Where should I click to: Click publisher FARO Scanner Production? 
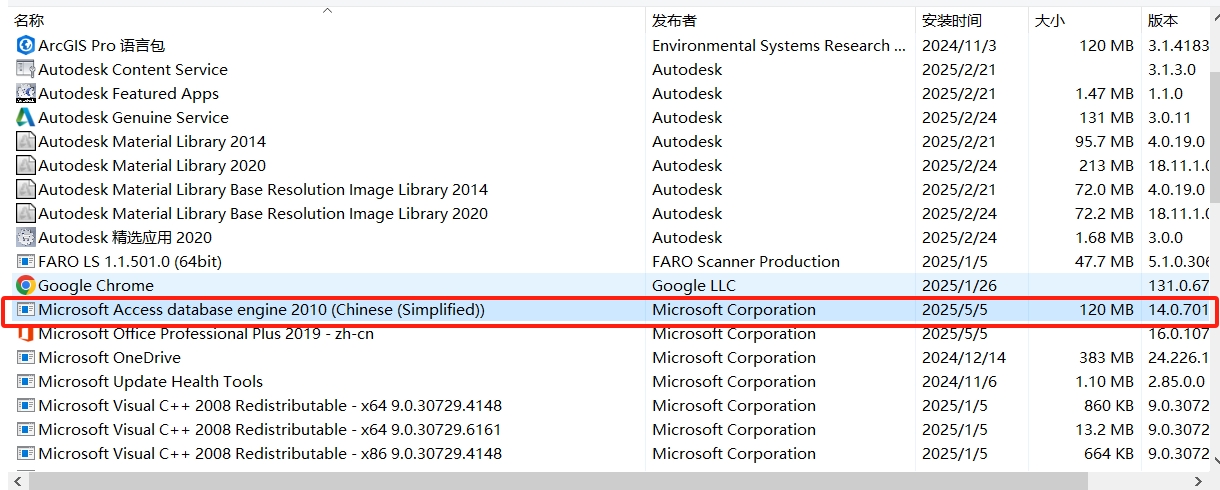[746, 261]
